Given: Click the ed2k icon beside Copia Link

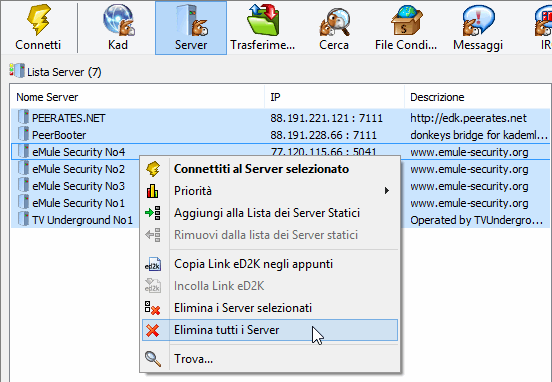Looking at the screenshot, I should pos(153,264).
